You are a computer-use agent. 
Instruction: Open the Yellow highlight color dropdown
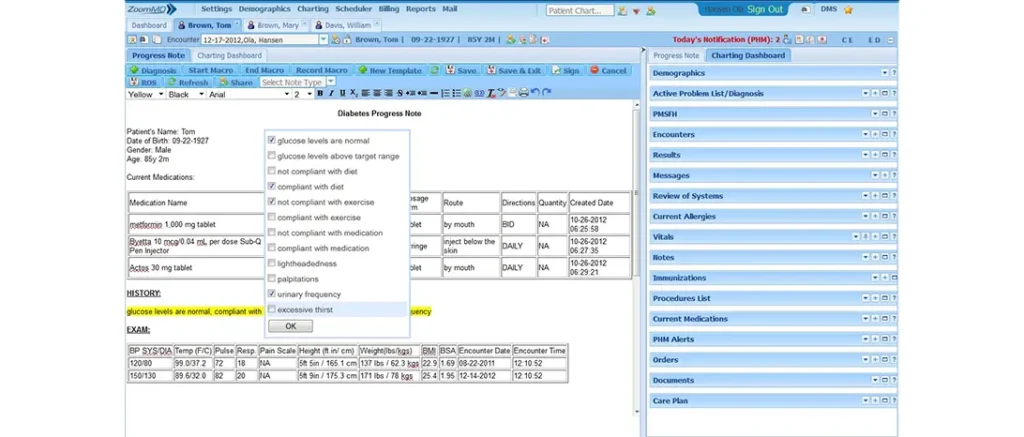[161, 94]
